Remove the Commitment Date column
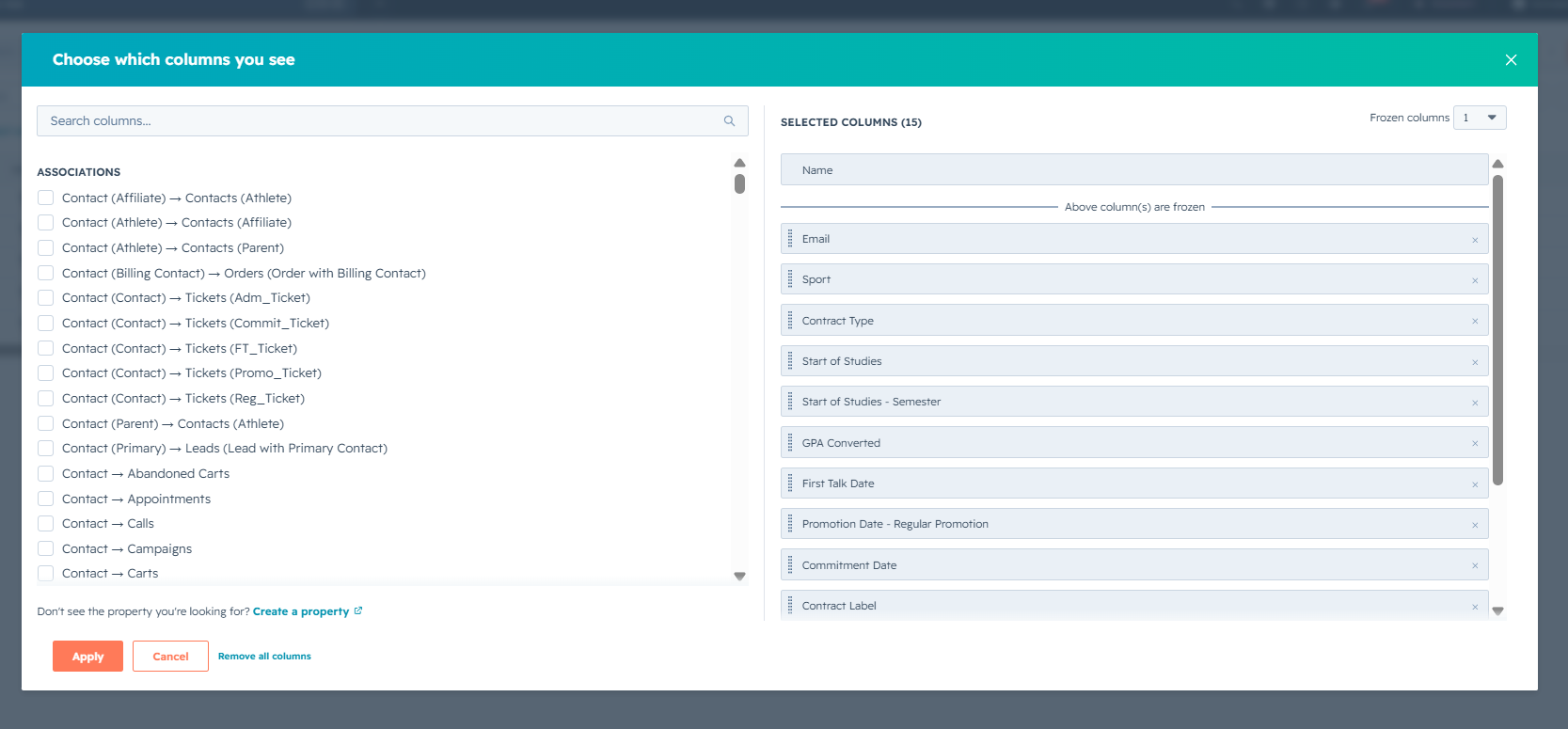This screenshot has width=1568, height=729. (1475, 565)
